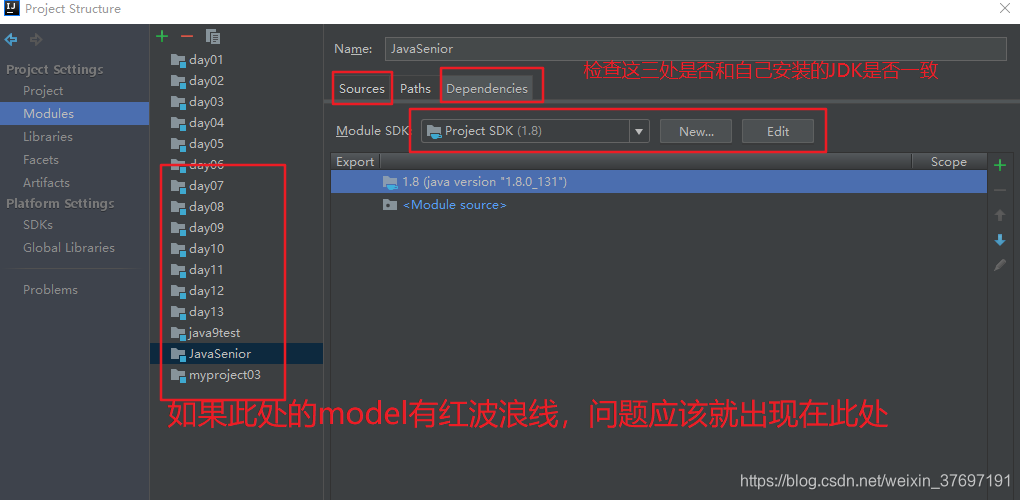The height and width of the screenshot is (500, 1020).
Task: Click the Edit SDK button
Action: point(777,131)
